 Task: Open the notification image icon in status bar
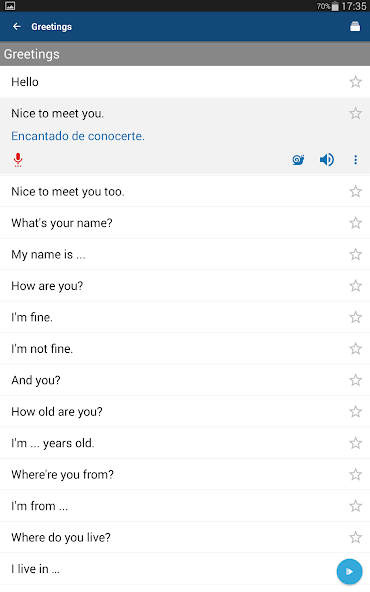click(x=10, y=6)
